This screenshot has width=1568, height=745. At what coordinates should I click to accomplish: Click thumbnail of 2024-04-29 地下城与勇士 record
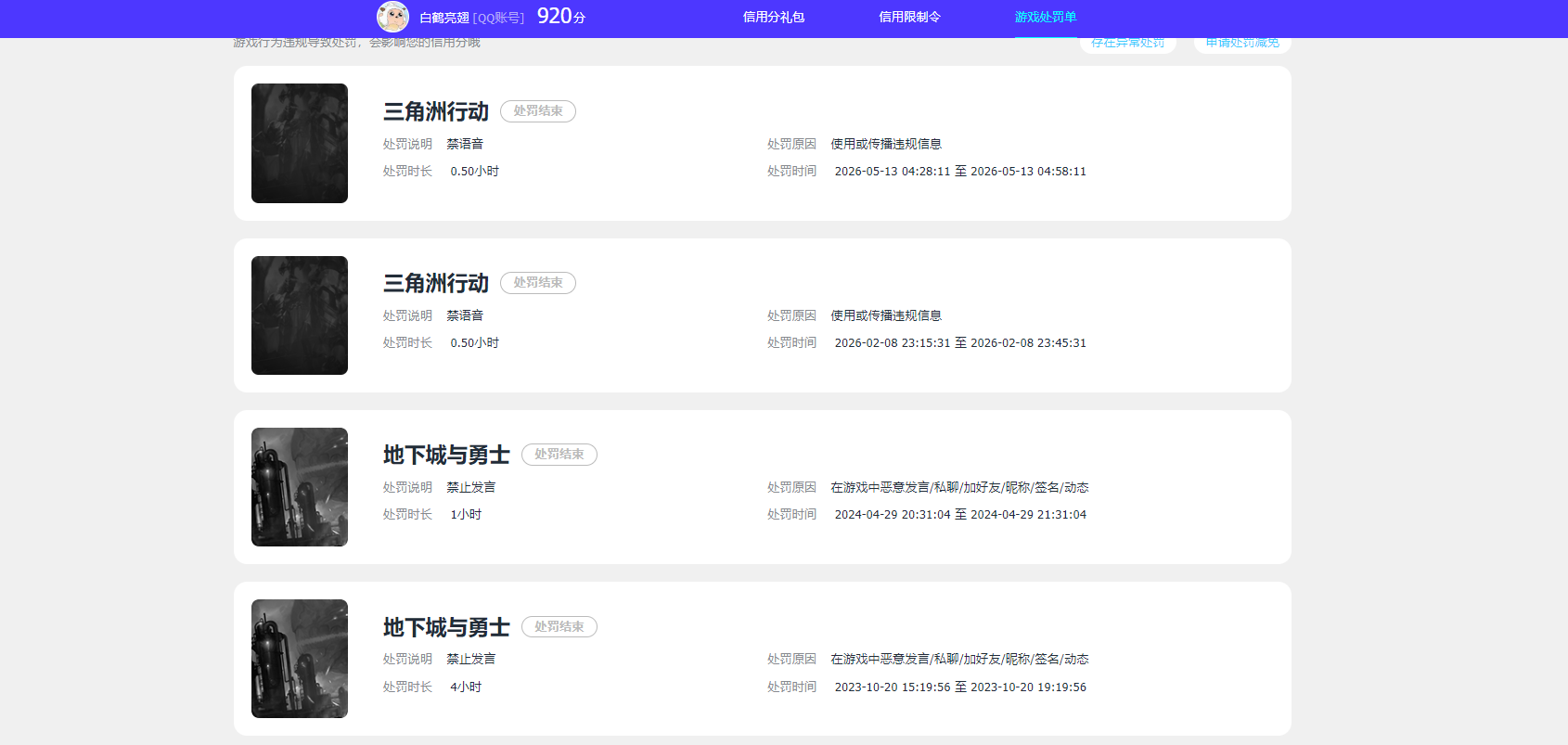click(300, 487)
